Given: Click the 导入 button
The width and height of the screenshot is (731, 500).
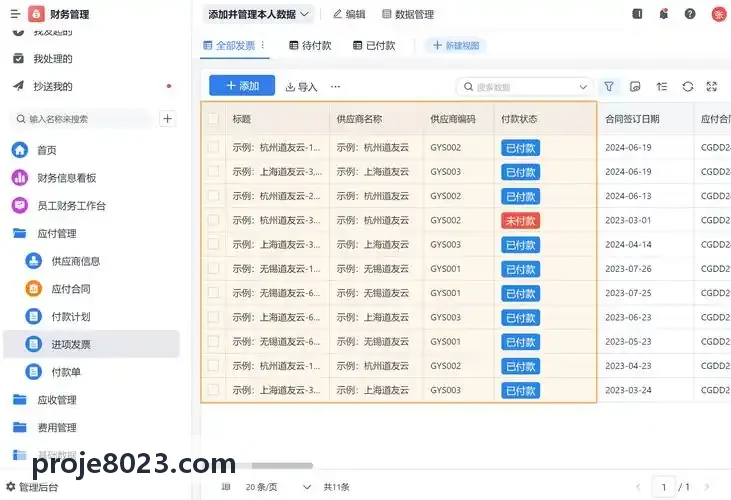Looking at the screenshot, I should pyautogui.click(x=301, y=87).
